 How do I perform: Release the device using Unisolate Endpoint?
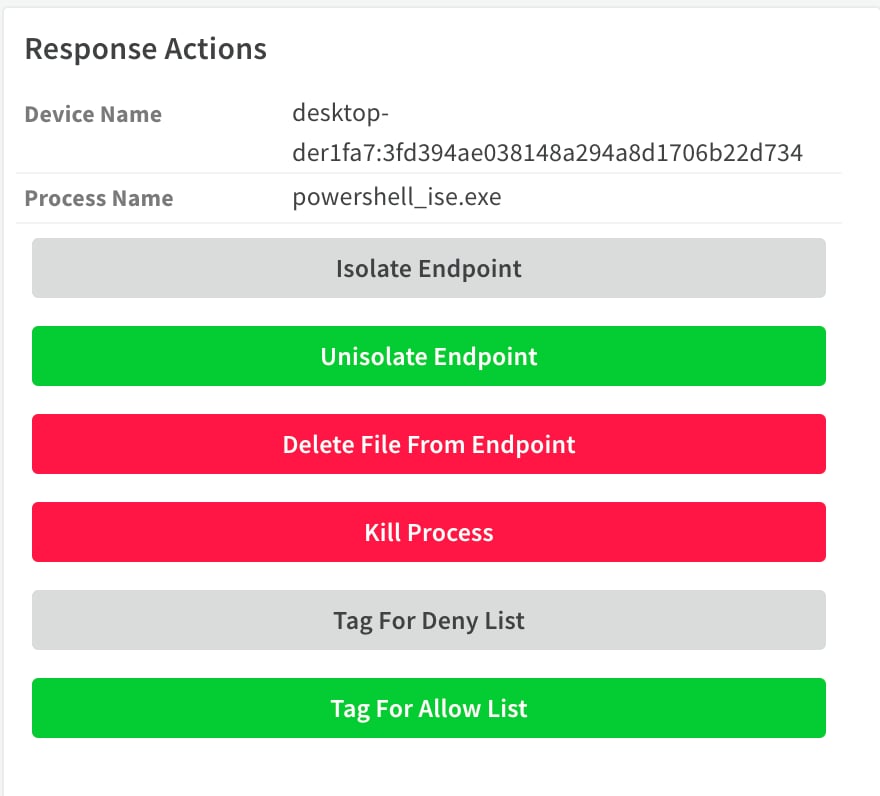[x=429, y=356]
